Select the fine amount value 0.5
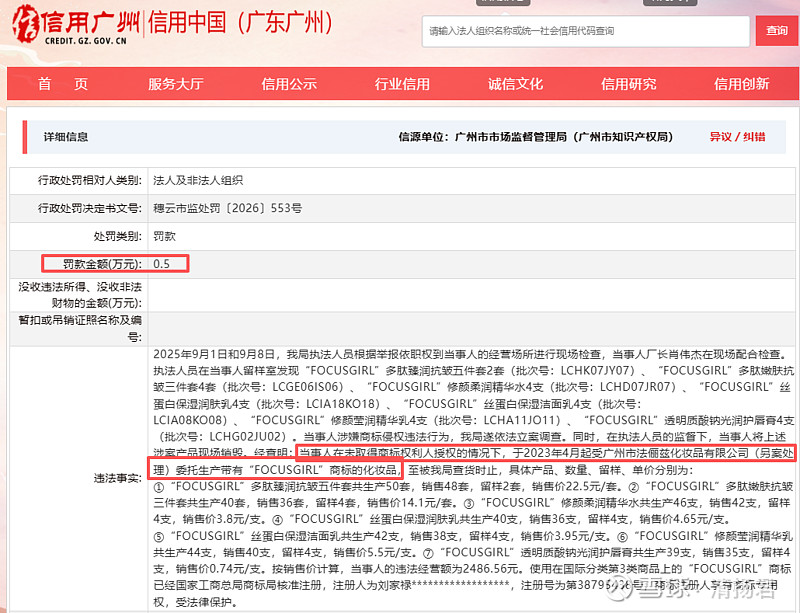 tap(161, 264)
